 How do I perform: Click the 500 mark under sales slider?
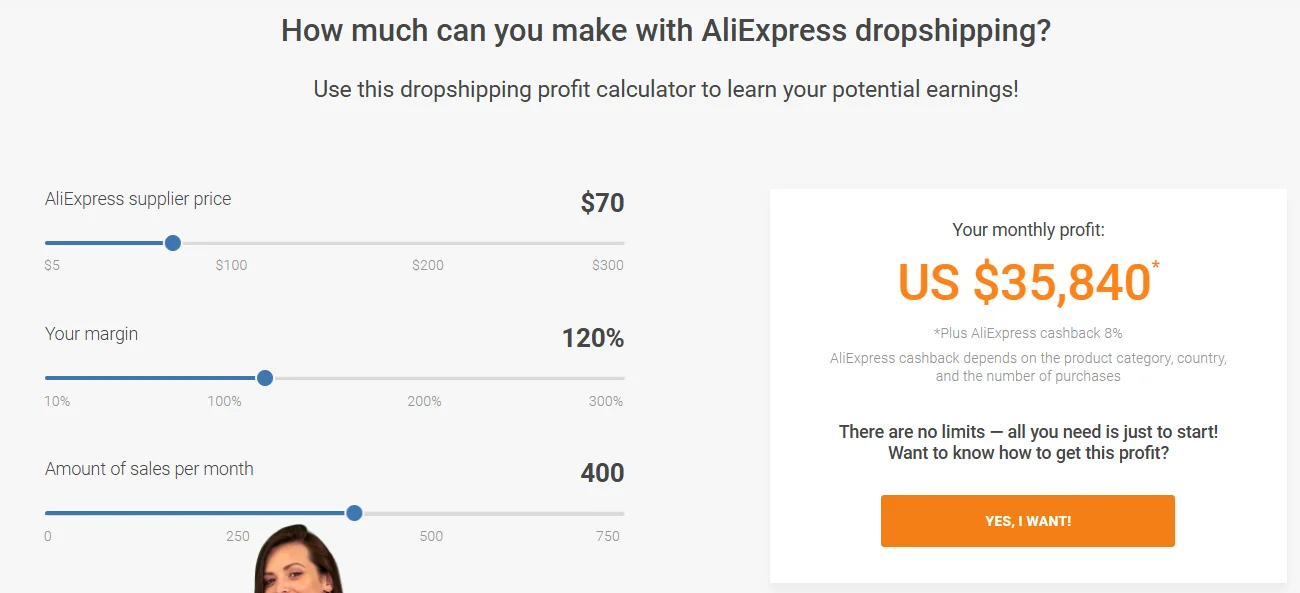[431, 536]
